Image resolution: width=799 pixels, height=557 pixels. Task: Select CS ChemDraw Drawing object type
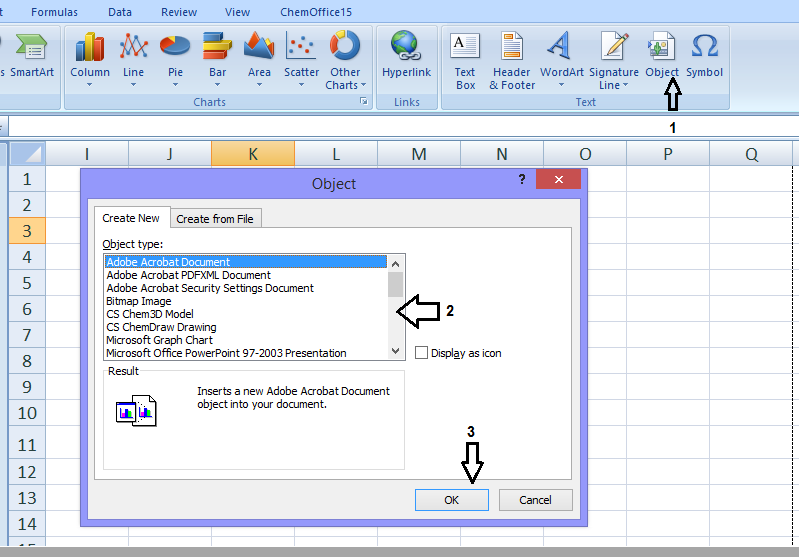click(246, 327)
